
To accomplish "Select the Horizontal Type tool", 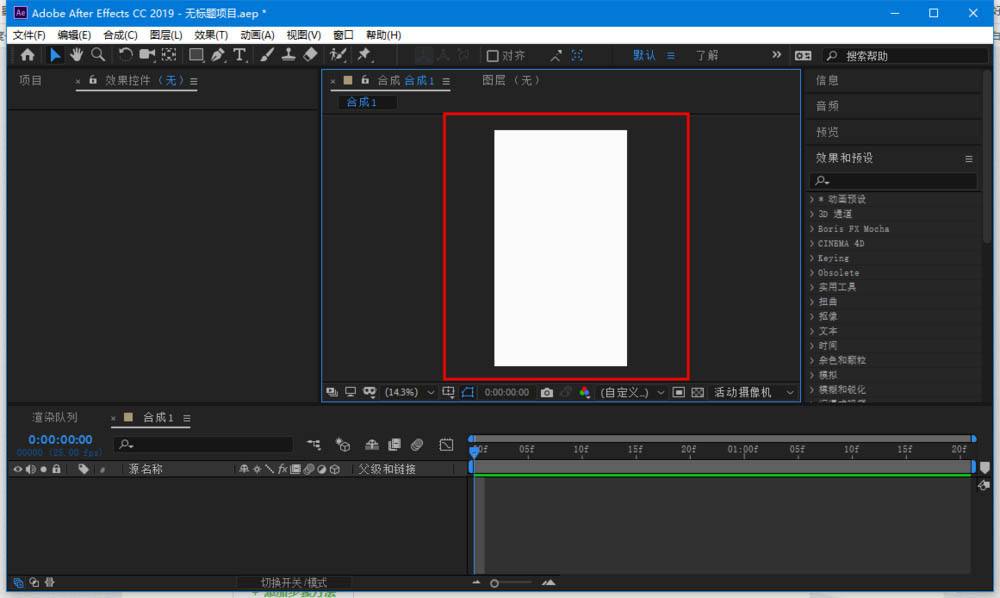I will pyautogui.click(x=239, y=55).
